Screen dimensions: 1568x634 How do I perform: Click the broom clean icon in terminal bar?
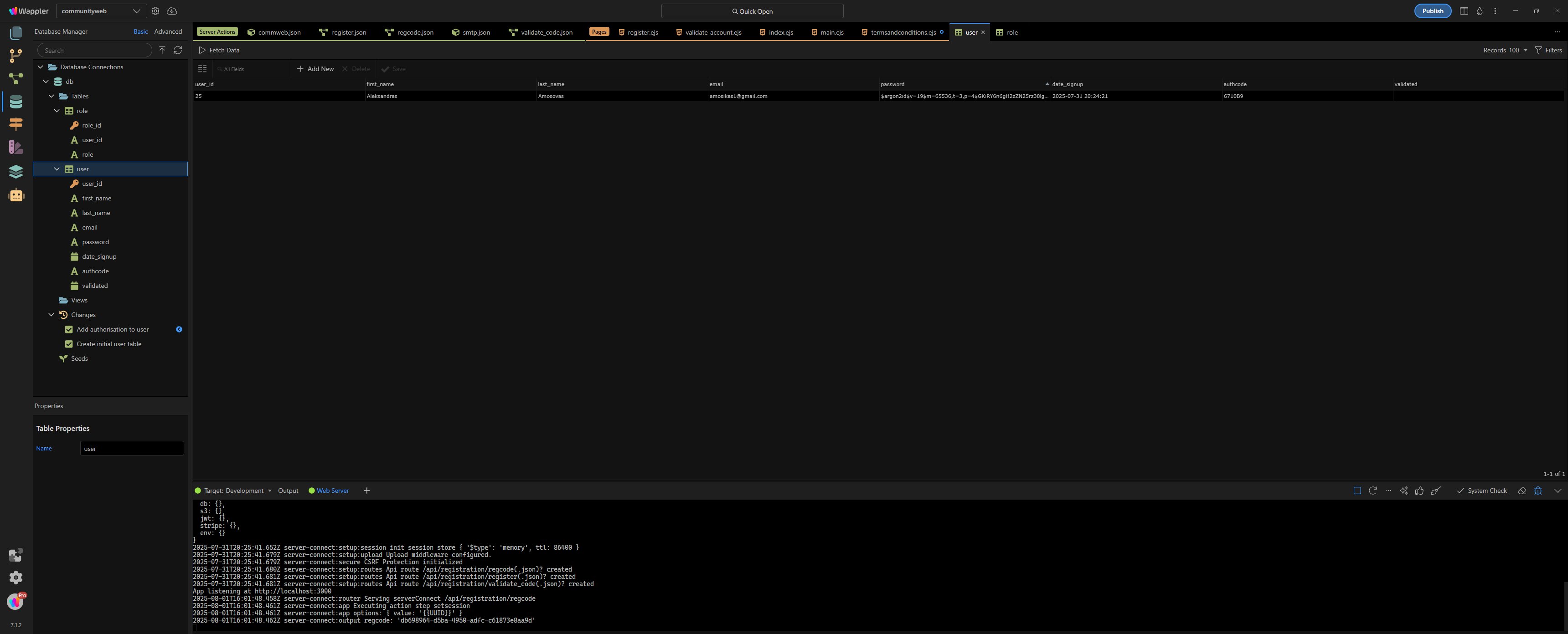(1435, 491)
